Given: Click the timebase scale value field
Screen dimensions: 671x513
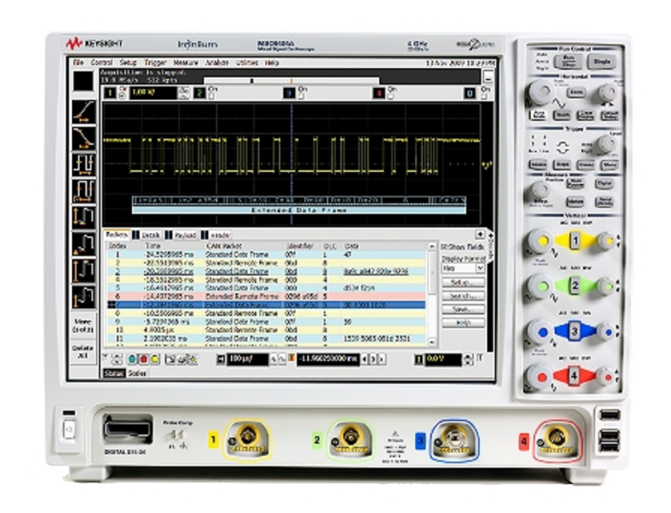Looking at the screenshot, I should (x=247, y=359).
